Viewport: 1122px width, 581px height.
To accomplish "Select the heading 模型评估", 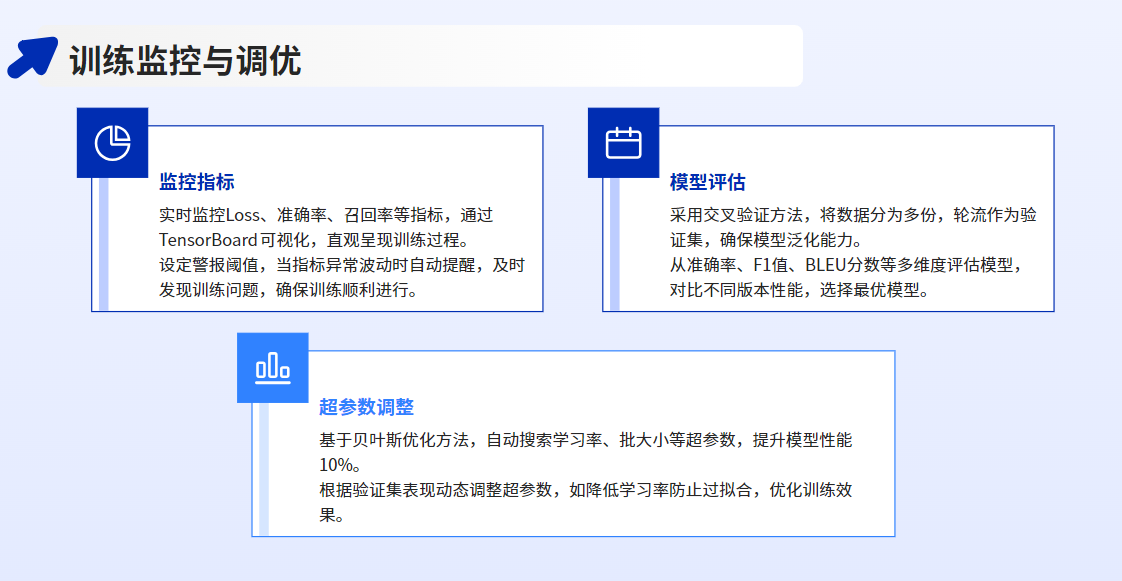I will click(x=708, y=182).
